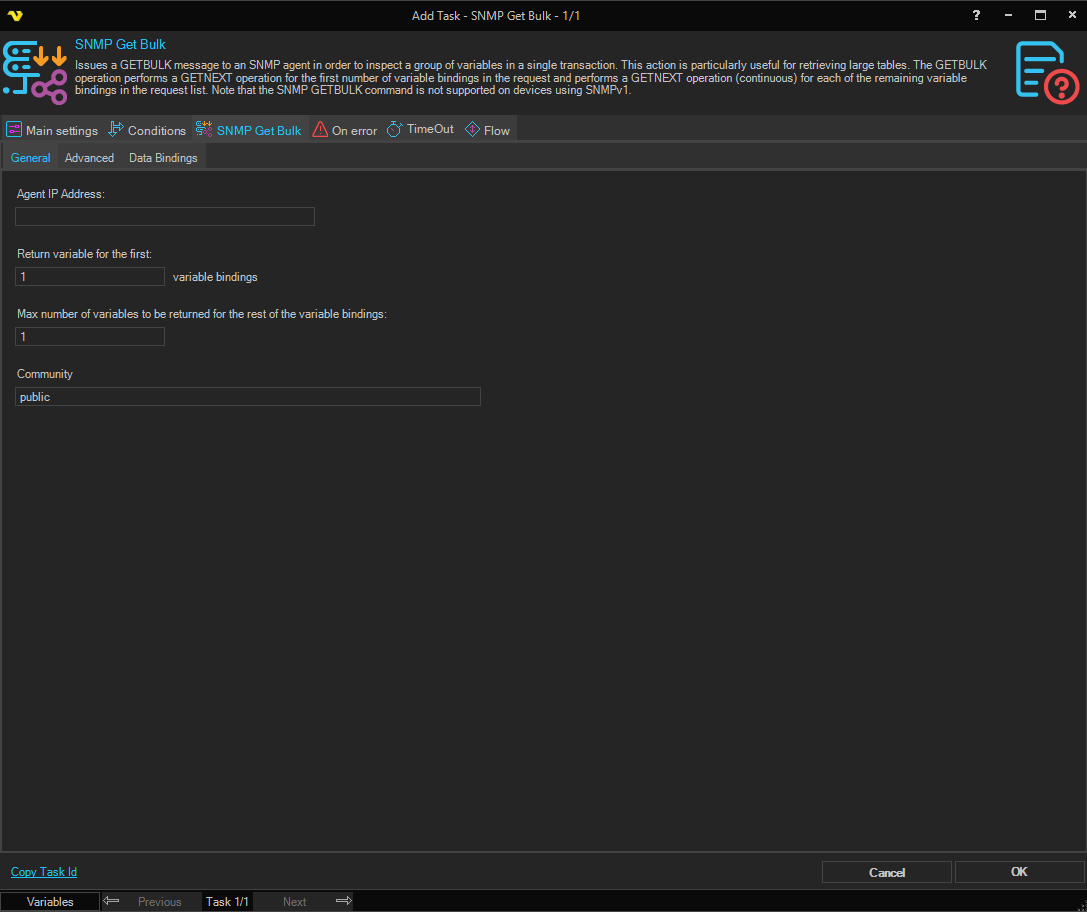Viewport: 1087px width, 912px height.
Task: Open the Variables panel button
Action: [50, 902]
